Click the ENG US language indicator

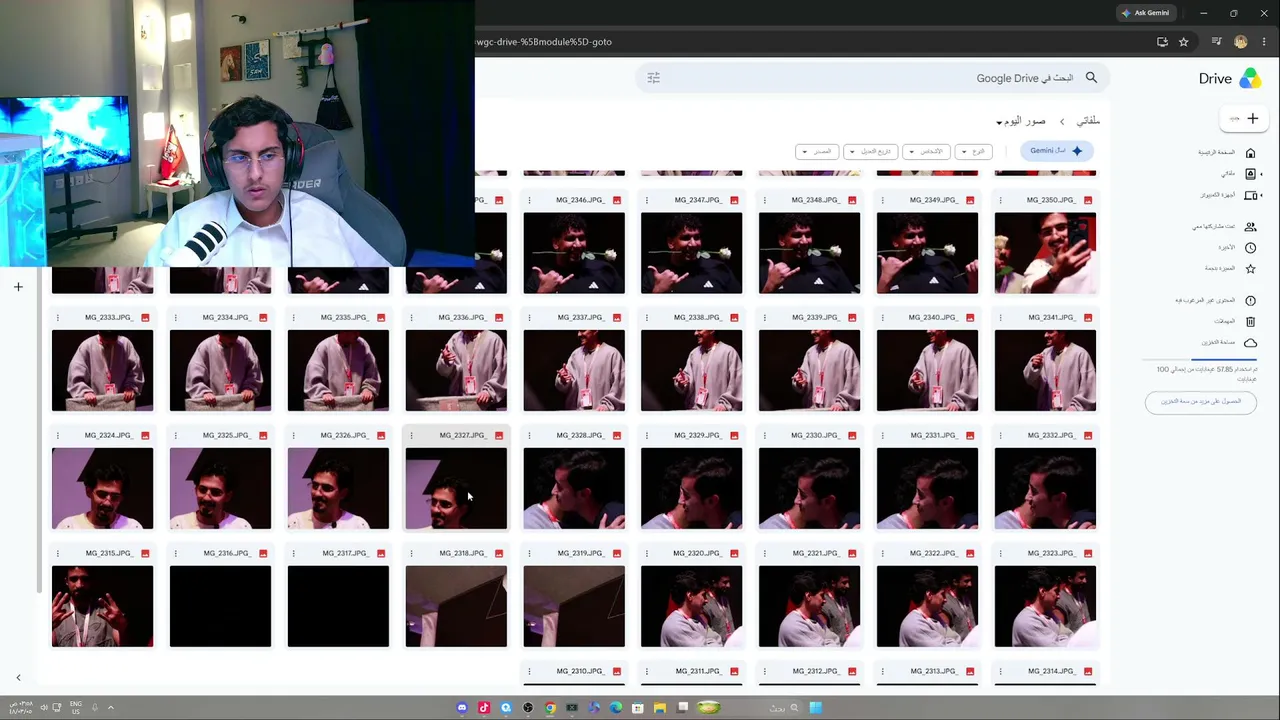pos(75,708)
